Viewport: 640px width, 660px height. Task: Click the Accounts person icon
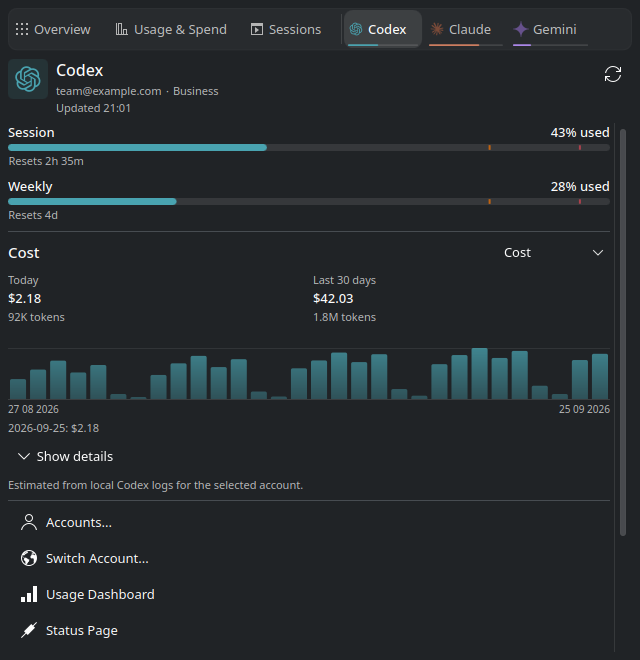[29, 522]
